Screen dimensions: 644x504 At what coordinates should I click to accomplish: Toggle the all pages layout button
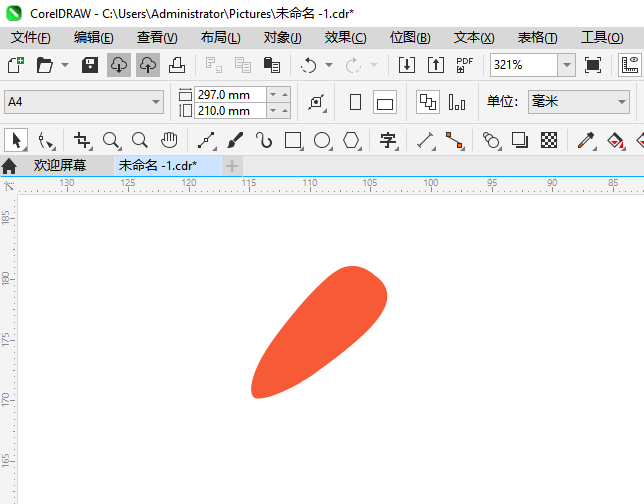pos(428,102)
